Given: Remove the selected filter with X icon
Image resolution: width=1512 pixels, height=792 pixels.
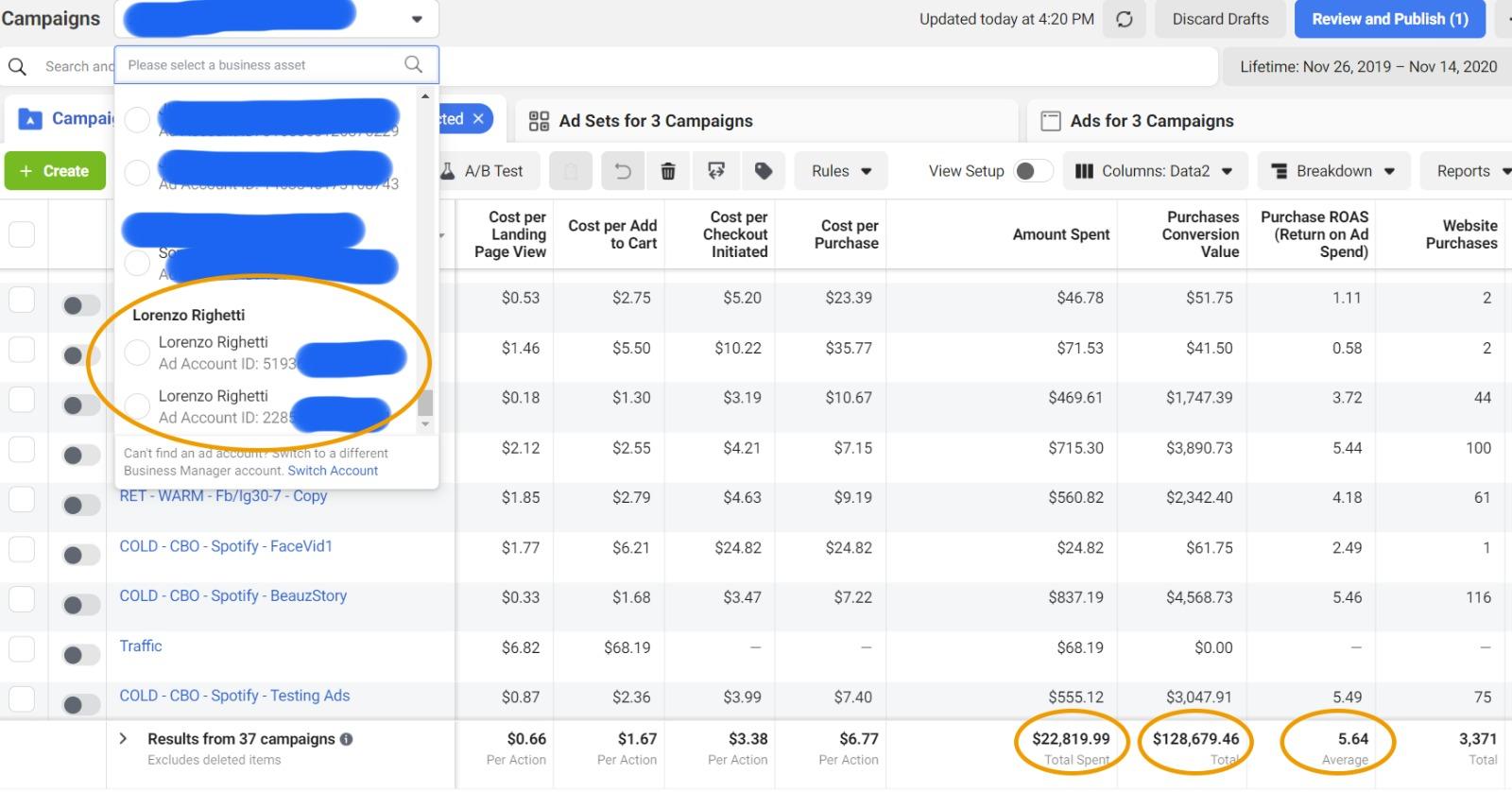Looking at the screenshot, I should pos(478,118).
